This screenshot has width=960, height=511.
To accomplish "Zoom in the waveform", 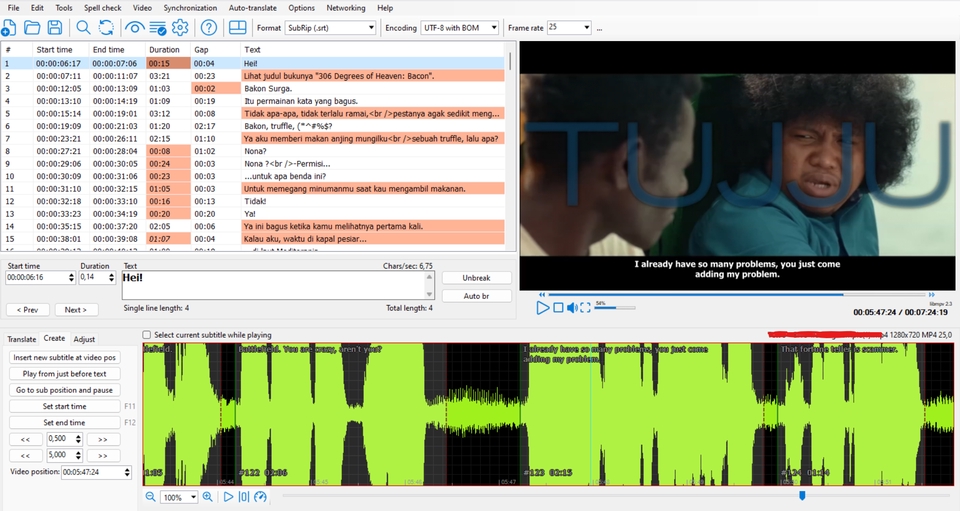I will tap(208, 497).
